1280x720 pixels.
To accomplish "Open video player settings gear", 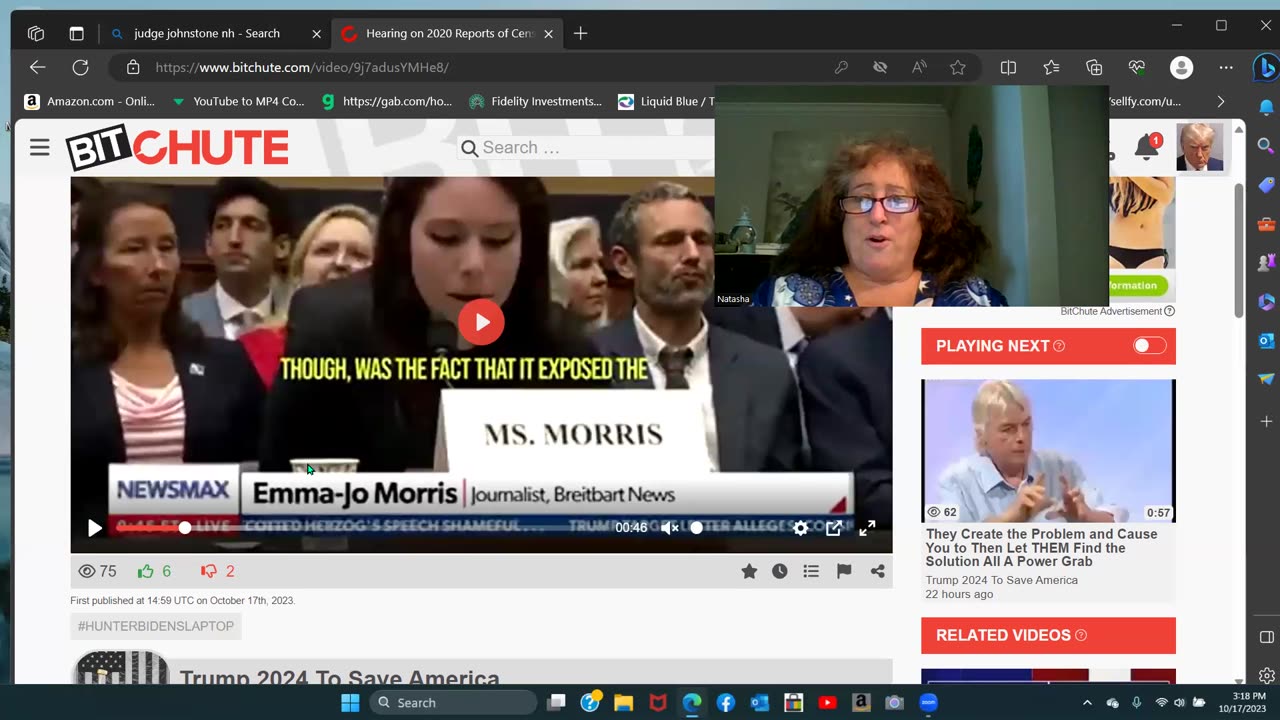I will (x=800, y=528).
